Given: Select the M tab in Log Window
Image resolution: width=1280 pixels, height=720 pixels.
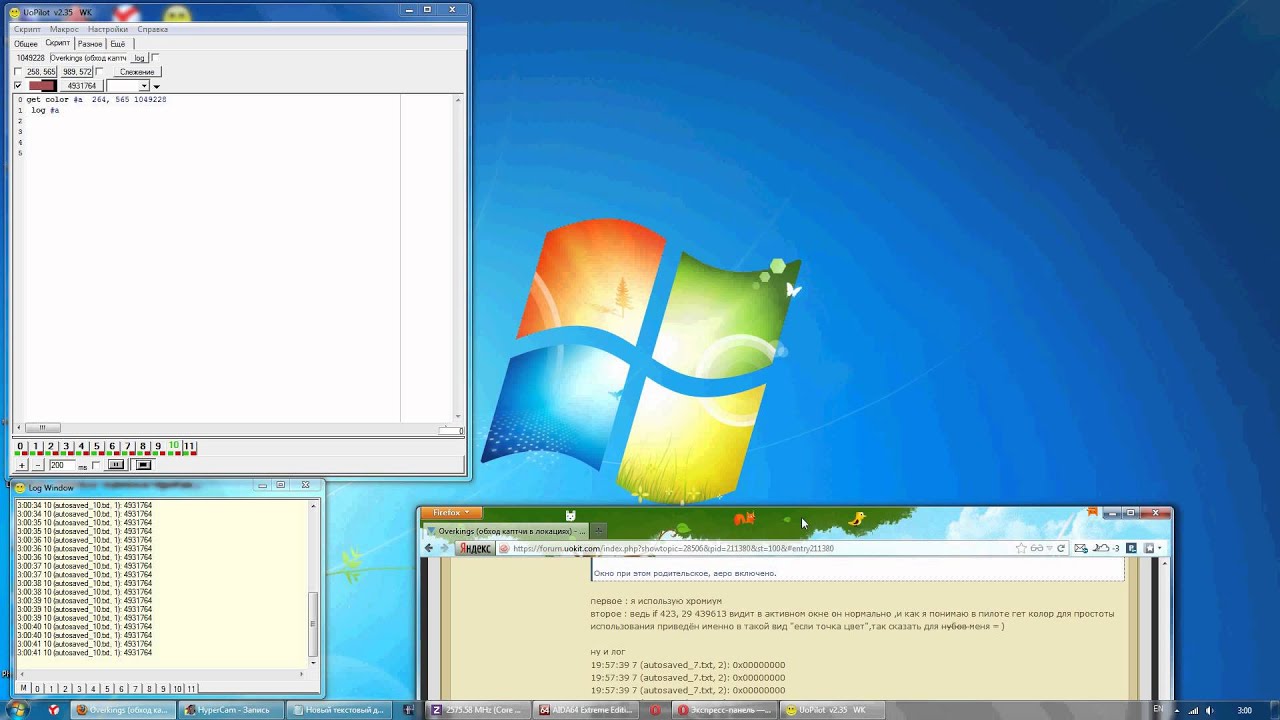Looking at the screenshot, I should coord(23,689).
